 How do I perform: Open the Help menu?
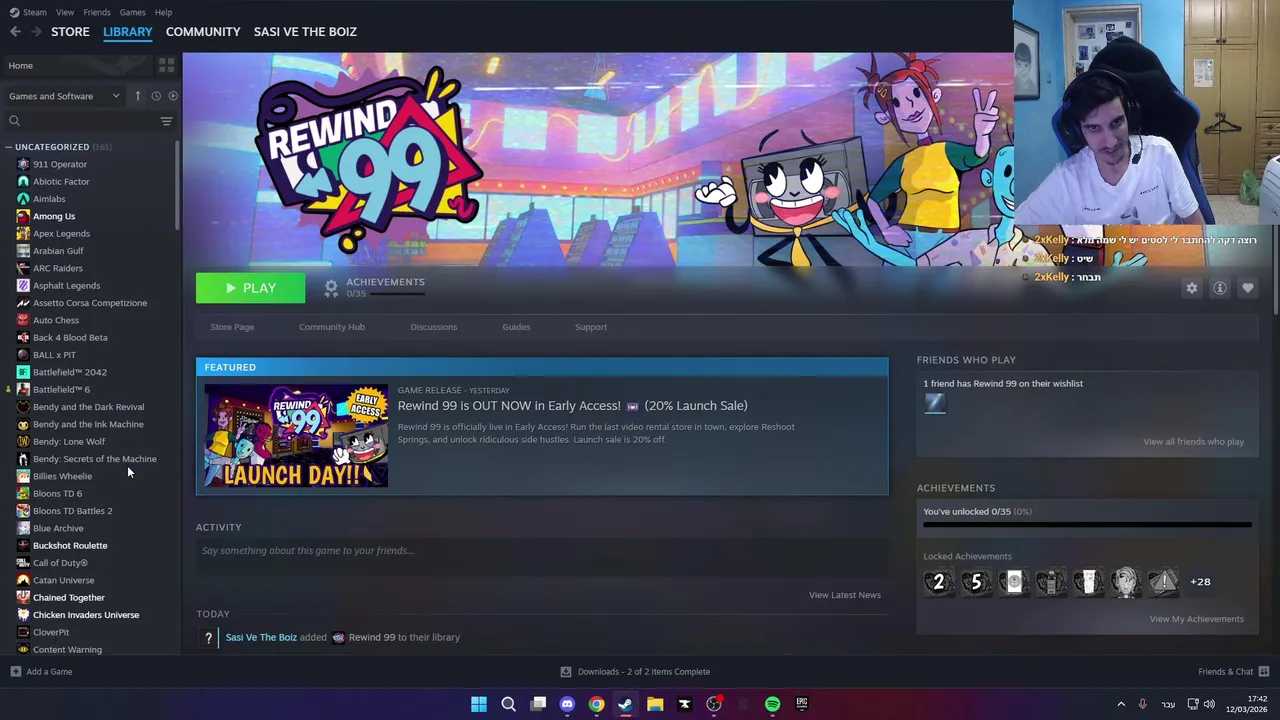tap(163, 12)
